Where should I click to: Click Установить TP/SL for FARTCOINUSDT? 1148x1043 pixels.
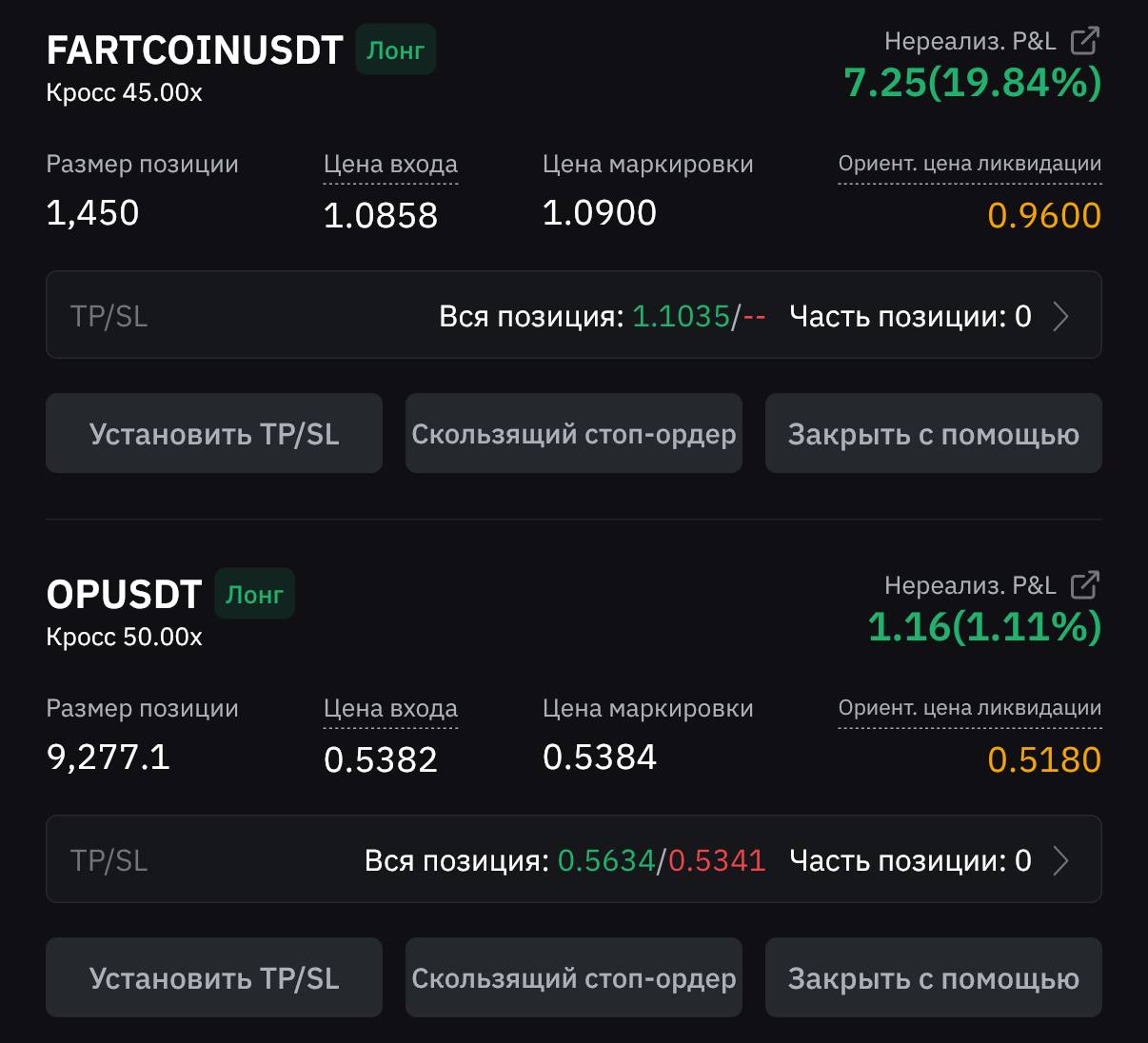tap(214, 433)
